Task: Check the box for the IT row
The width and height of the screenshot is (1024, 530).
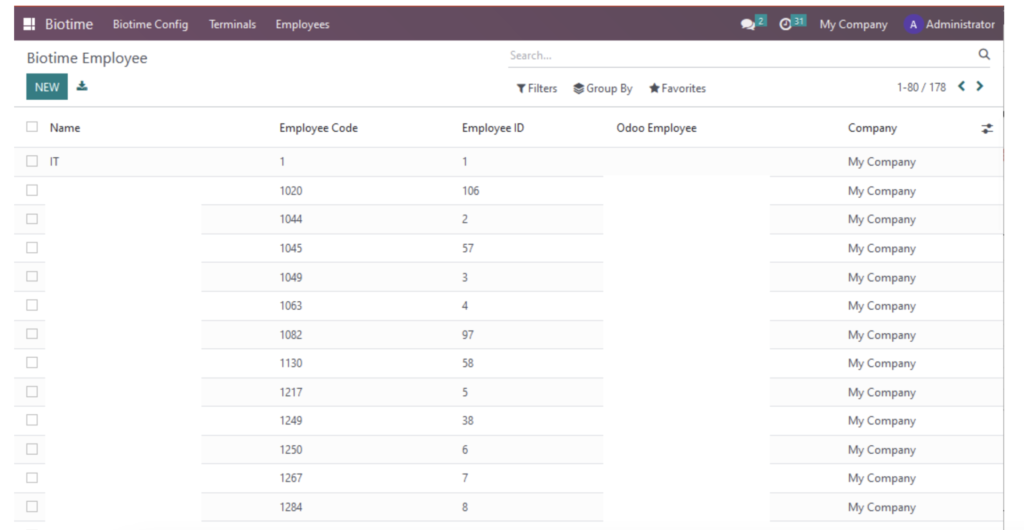Action: [x=32, y=161]
